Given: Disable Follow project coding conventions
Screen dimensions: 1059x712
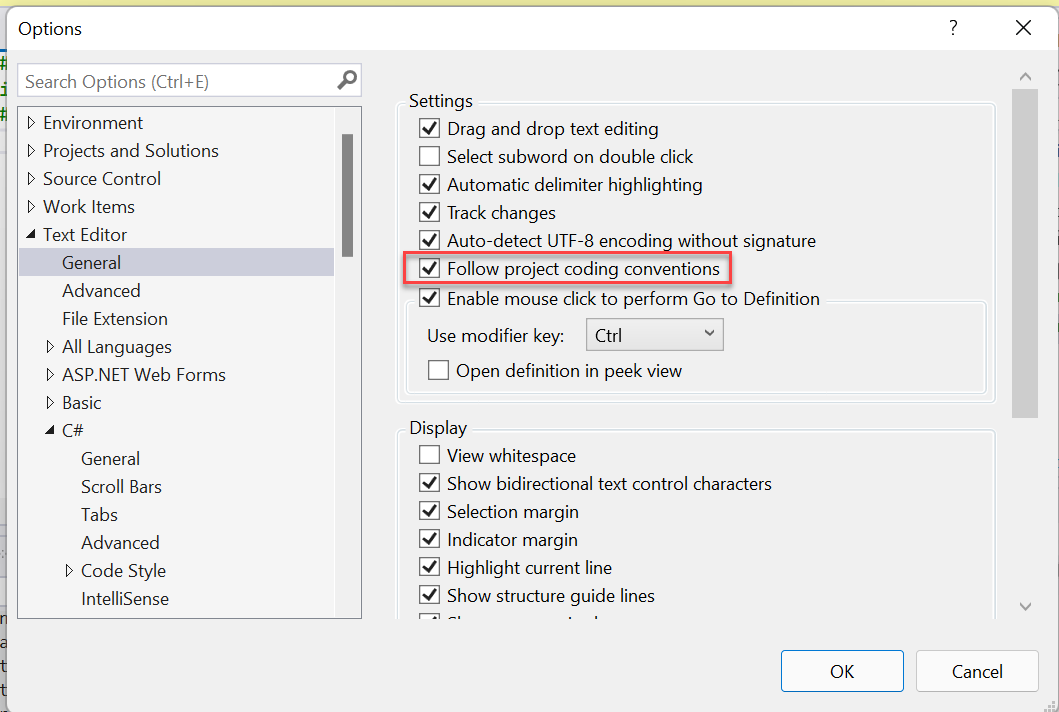Looking at the screenshot, I should tap(430, 268).
